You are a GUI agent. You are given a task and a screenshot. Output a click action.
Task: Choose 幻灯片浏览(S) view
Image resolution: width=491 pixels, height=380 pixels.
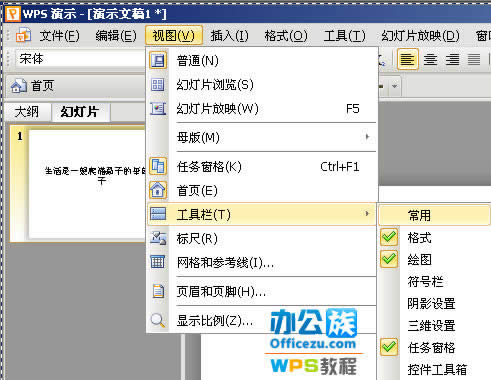262,84
